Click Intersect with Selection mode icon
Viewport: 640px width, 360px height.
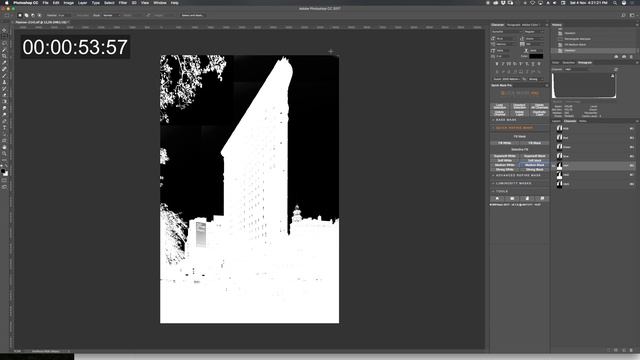pos(40,15)
